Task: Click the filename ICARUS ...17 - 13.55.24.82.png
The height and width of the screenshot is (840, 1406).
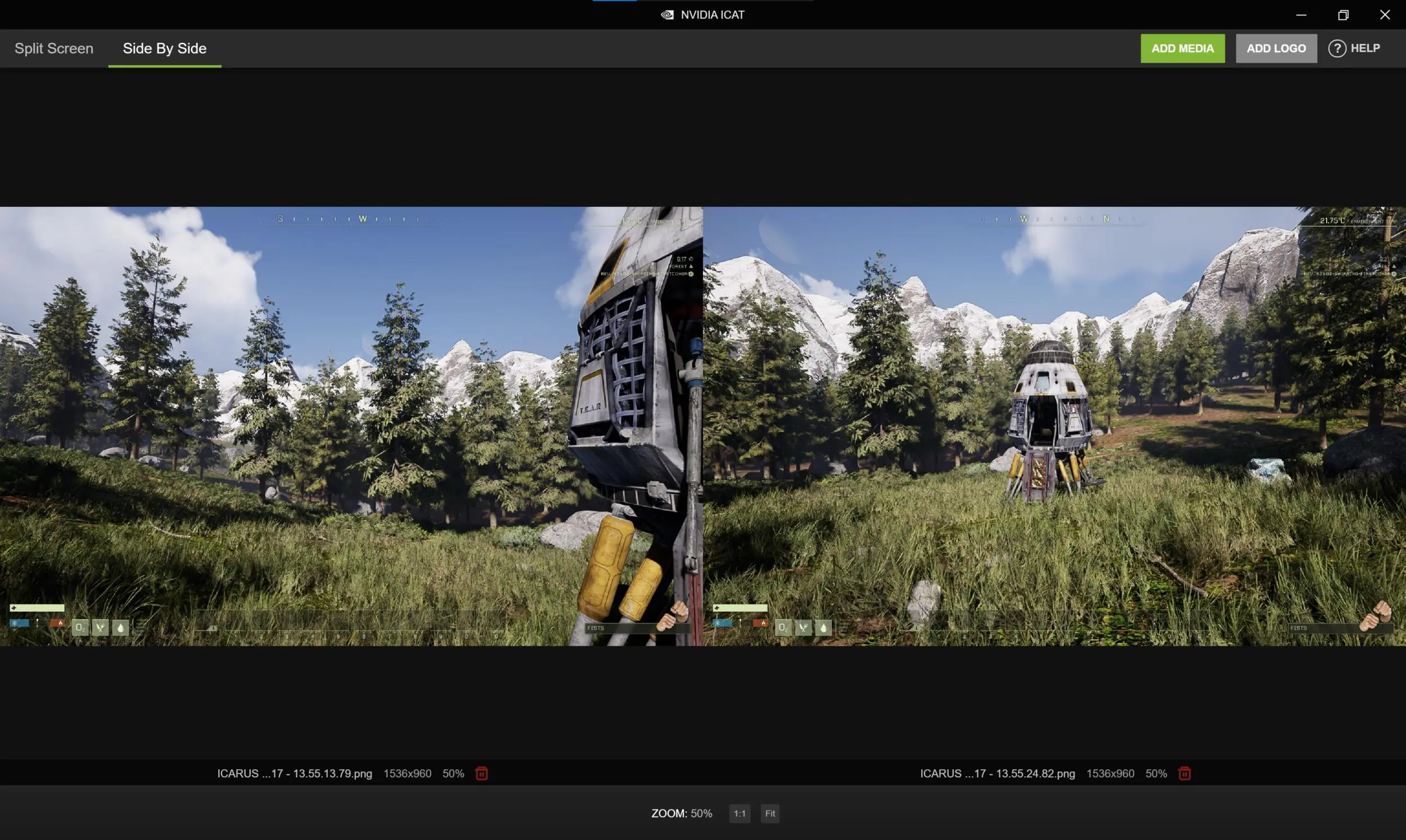Action: [x=997, y=773]
